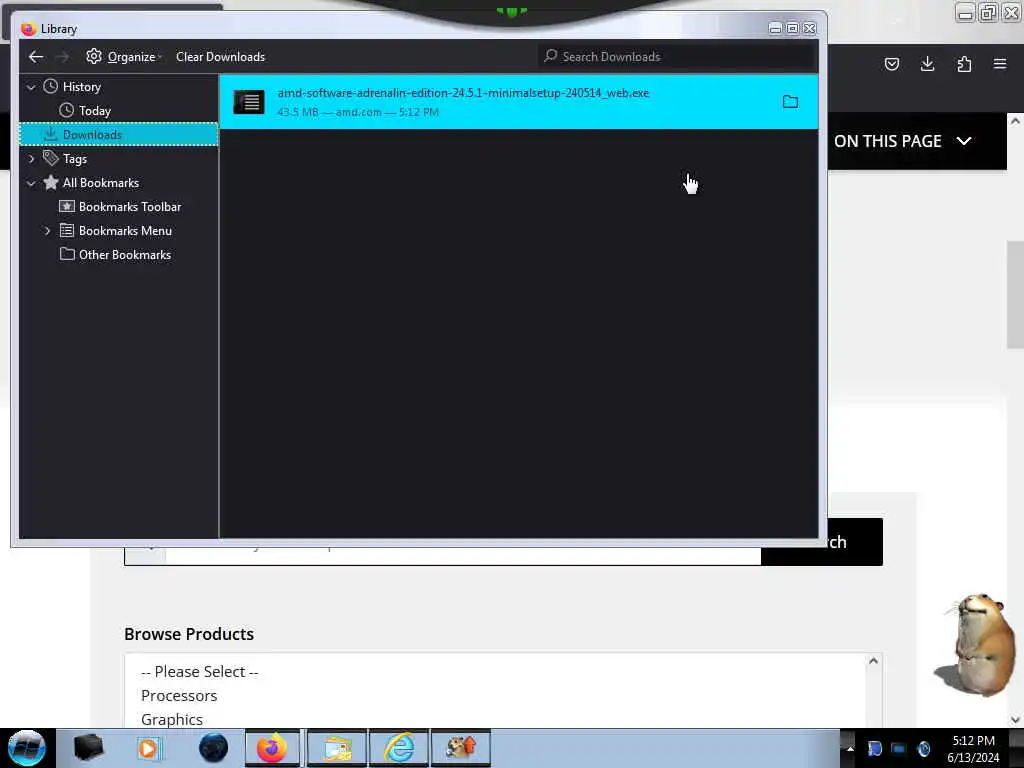This screenshot has width=1024, height=768.
Task: Click the Organize gear icon
Action: 94,56
